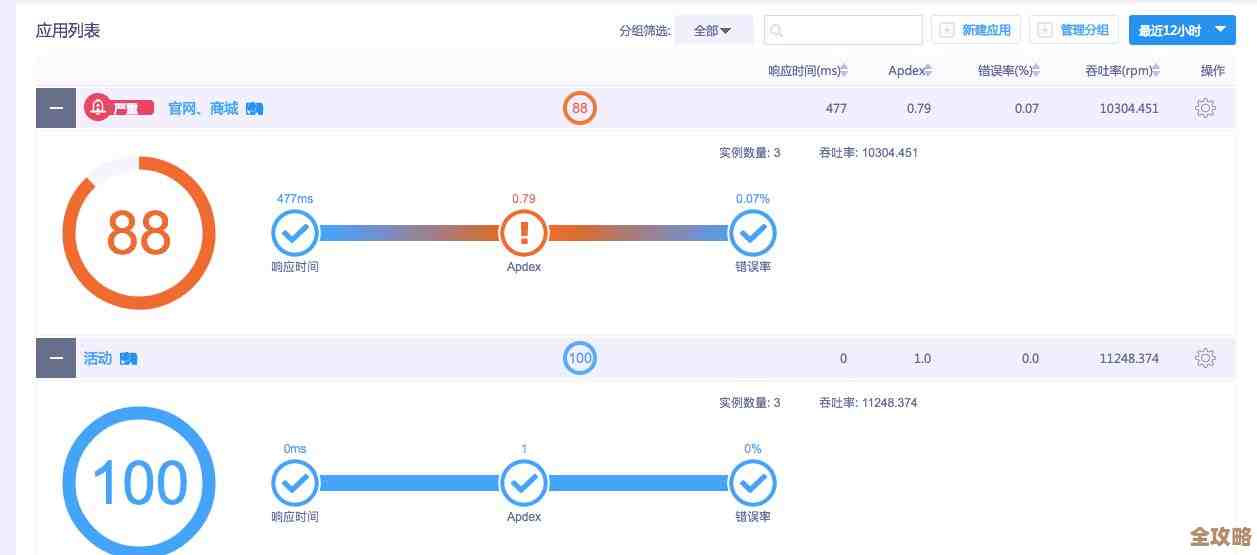Viewport: 1257px width, 555px height.
Task: Sort by 吞吐率(rpm) column arrows
Action: (x=1156, y=70)
